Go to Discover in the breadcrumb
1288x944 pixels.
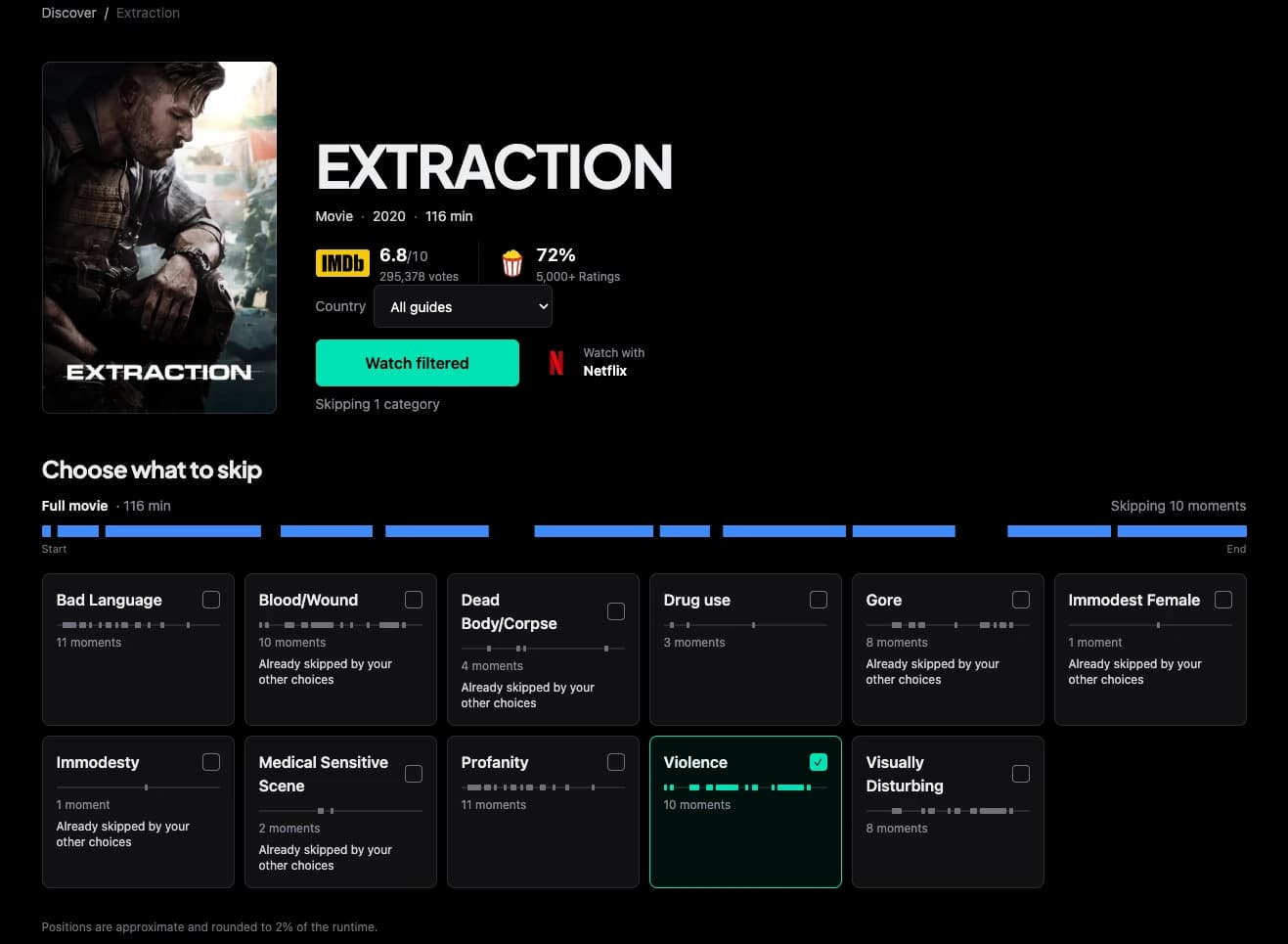point(69,13)
